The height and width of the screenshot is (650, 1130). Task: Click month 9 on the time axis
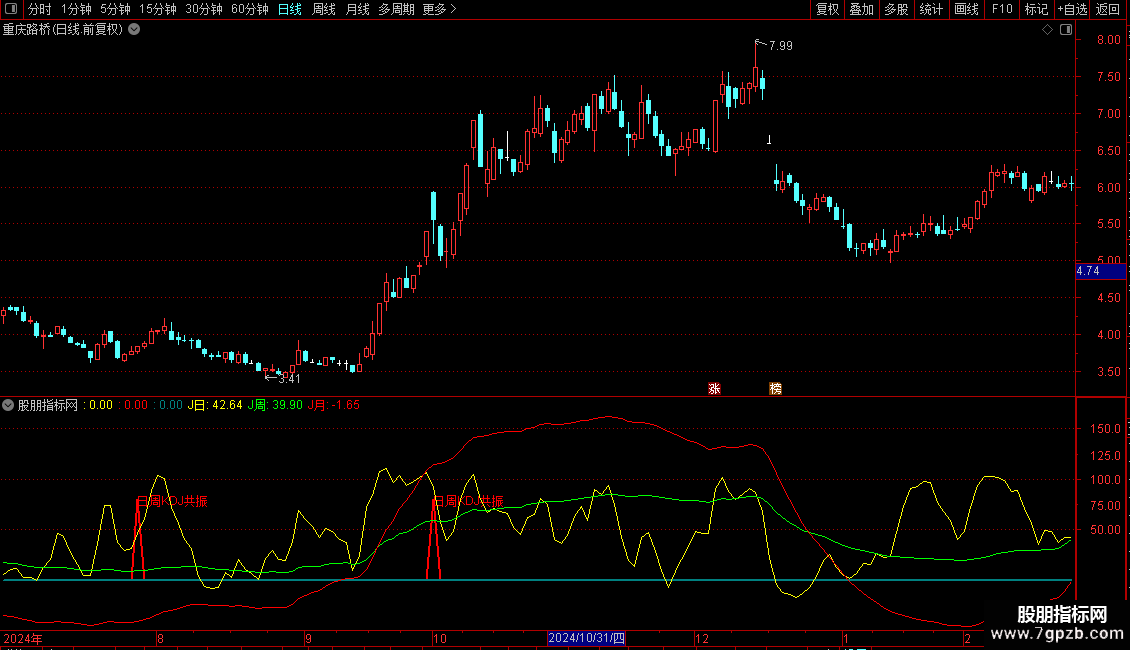pyautogui.click(x=308, y=638)
